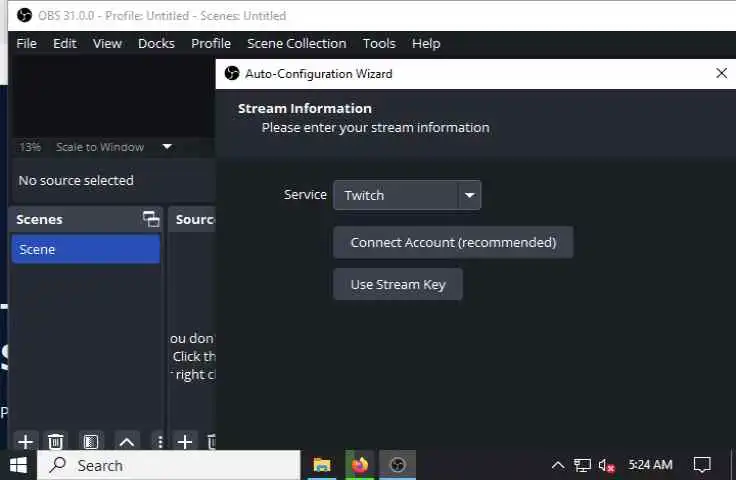The height and width of the screenshot is (480, 736).
Task: Select the Scene item in Scenes list
Action: click(x=85, y=249)
